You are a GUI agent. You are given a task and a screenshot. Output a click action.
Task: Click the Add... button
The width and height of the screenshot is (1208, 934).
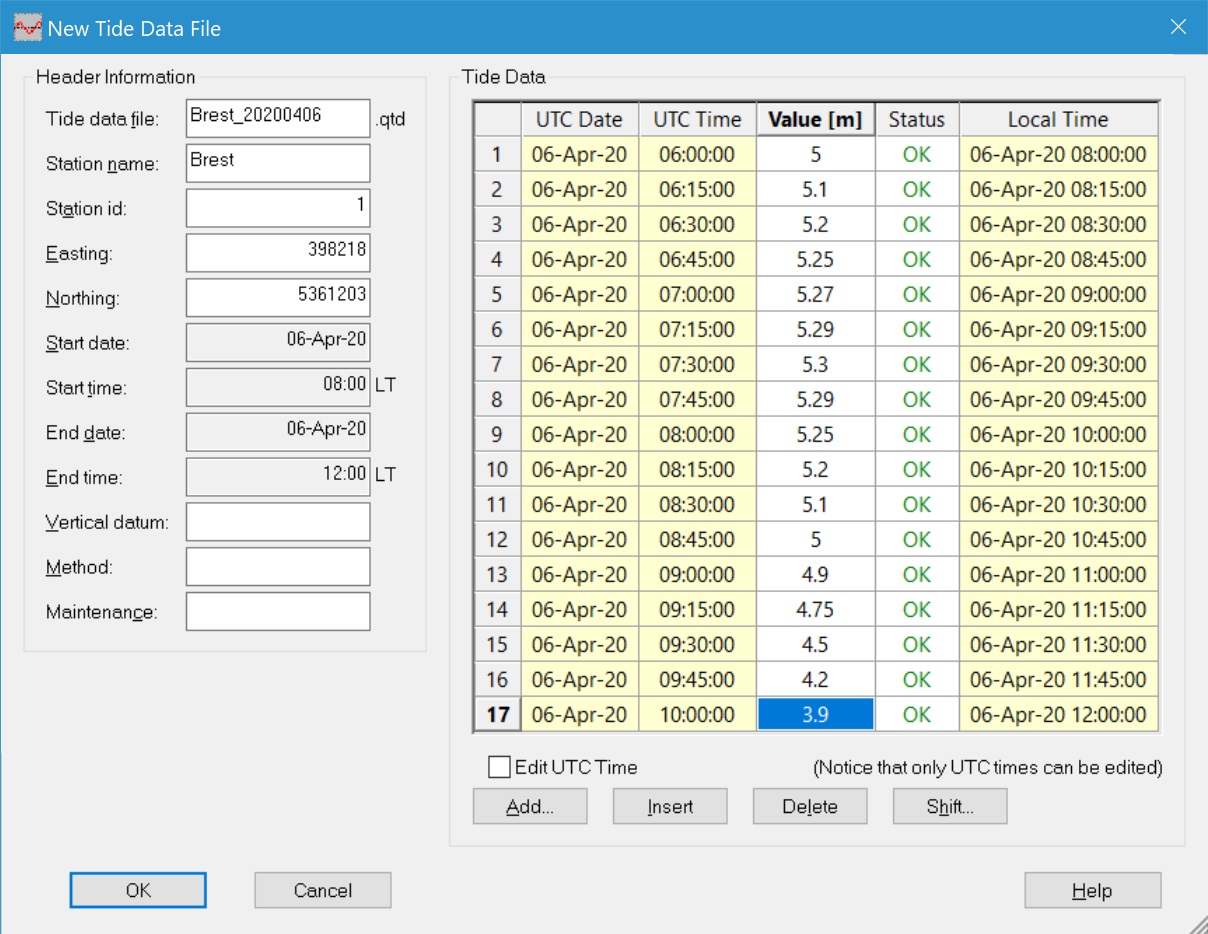point(530,807)
